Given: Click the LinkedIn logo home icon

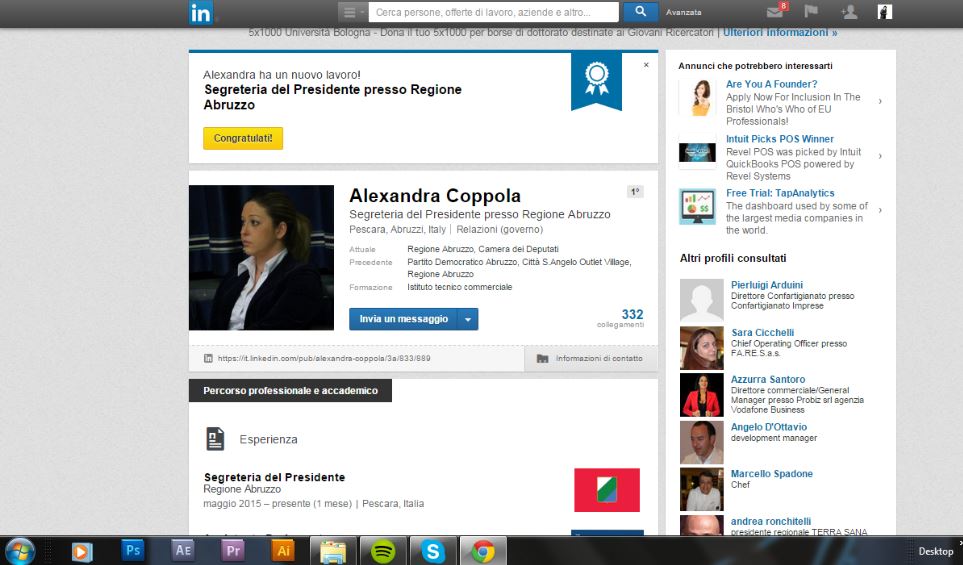Looking at the screenshot, I should point(201,12).
